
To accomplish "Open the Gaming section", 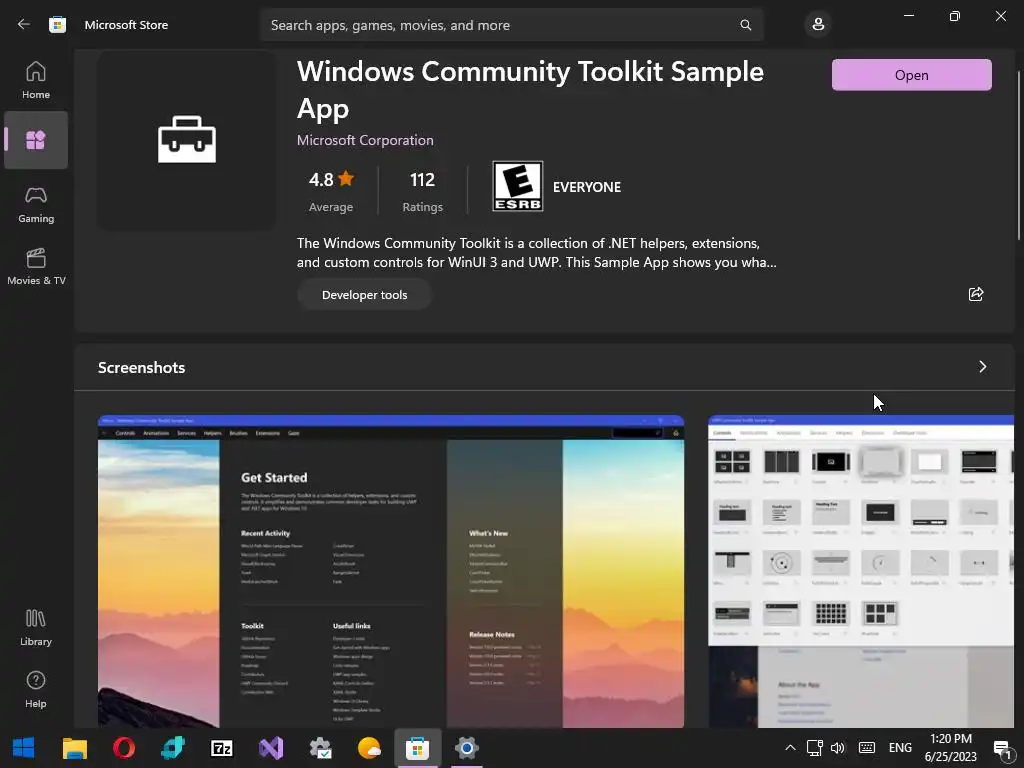I will pos(36,204).
